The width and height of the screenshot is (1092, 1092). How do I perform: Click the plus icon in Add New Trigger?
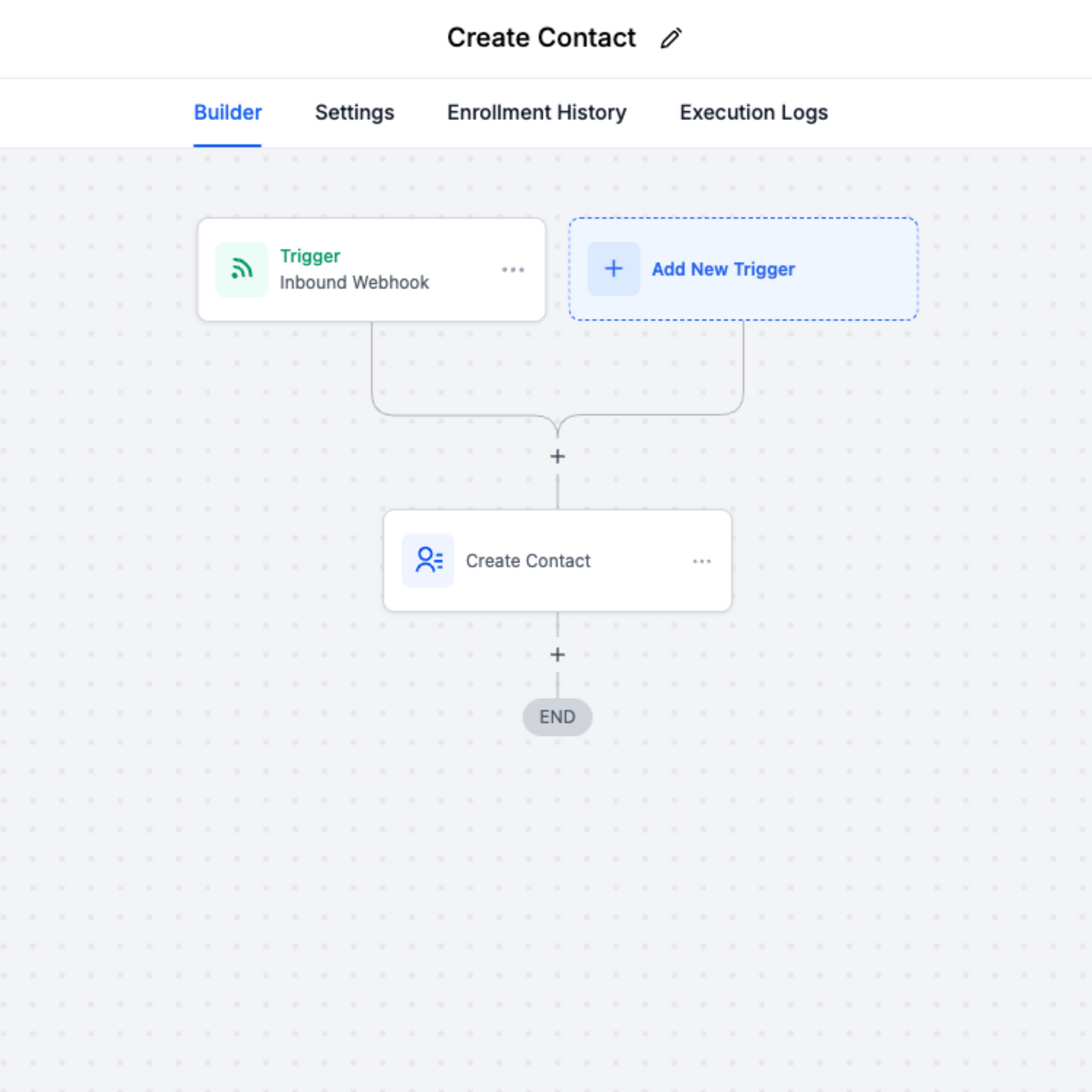[614, 269]
